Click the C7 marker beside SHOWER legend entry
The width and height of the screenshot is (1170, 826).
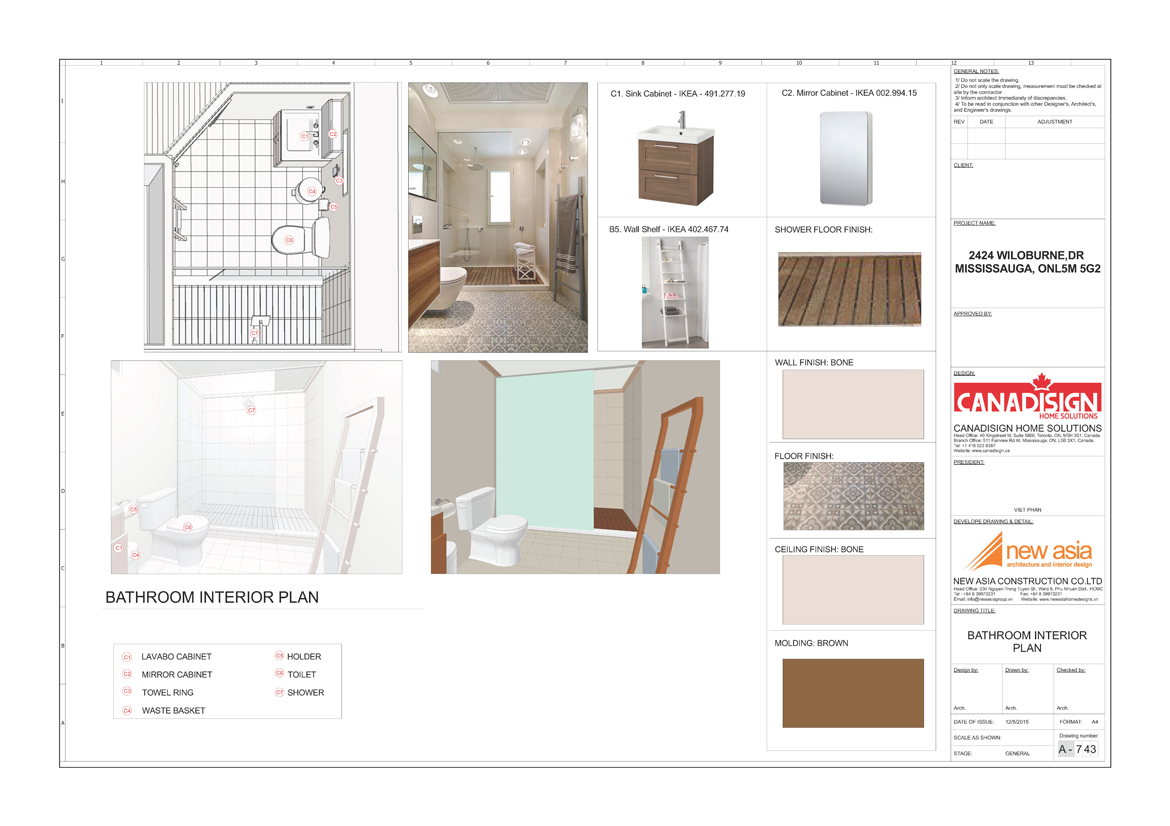coord(280,692)
